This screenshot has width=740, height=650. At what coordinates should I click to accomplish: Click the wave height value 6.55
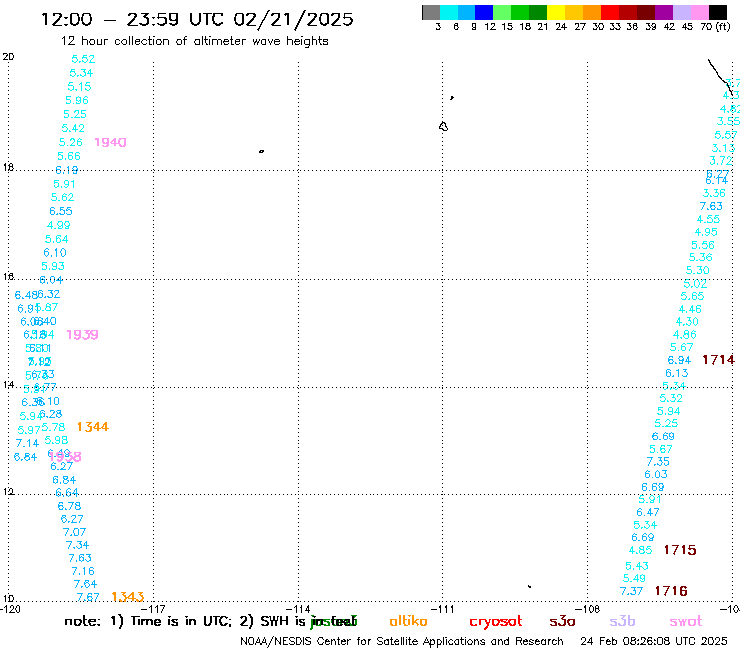[x=60, y=211]
